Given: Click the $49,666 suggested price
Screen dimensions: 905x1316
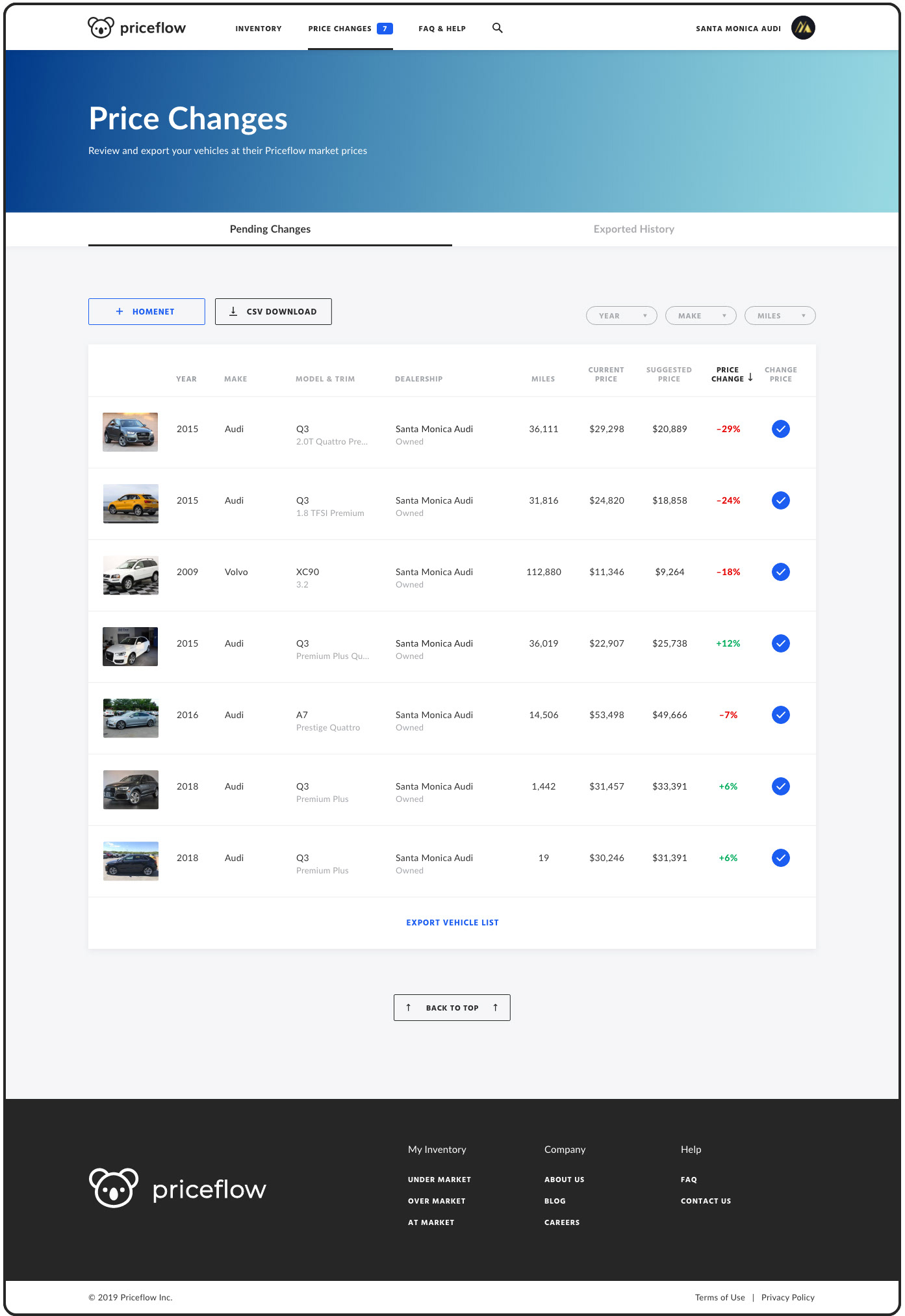Looking at the screenshot, I should (x=670, y=715).
